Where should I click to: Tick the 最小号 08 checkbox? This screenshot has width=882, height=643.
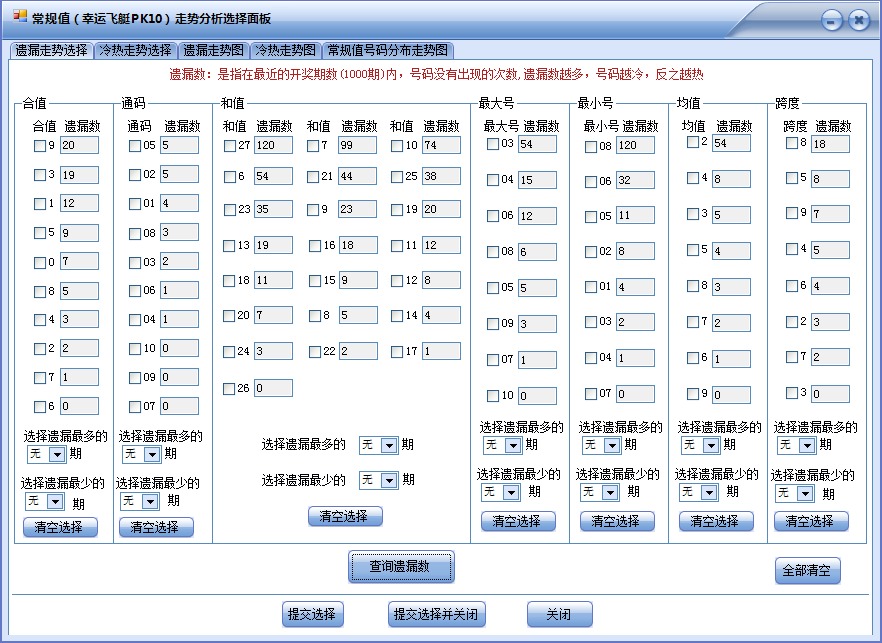pos(590,145)
